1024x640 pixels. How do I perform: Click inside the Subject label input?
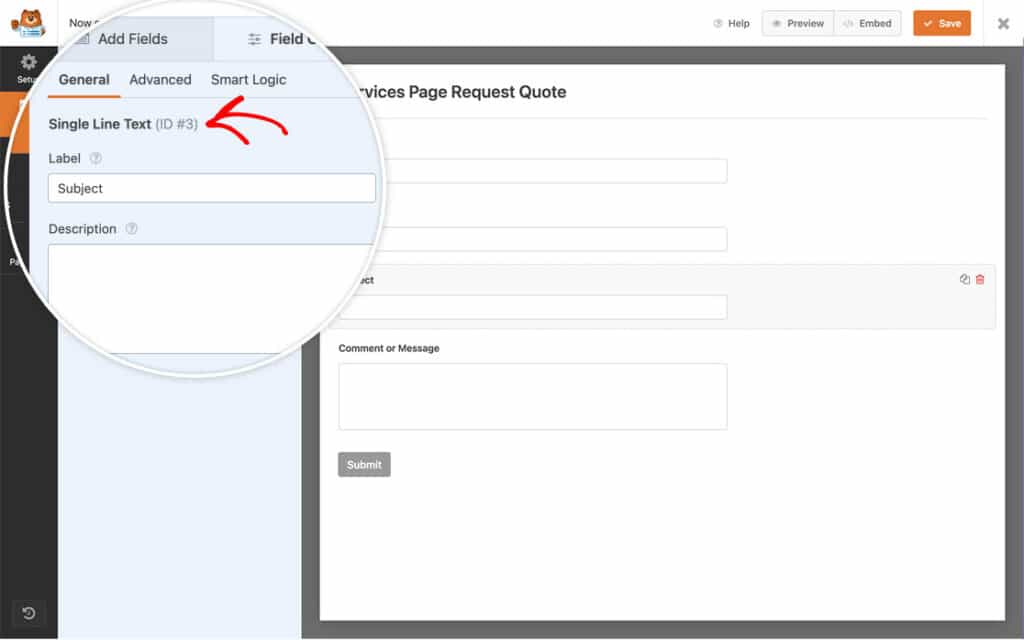pyautogui.click(x=211, y=188)
